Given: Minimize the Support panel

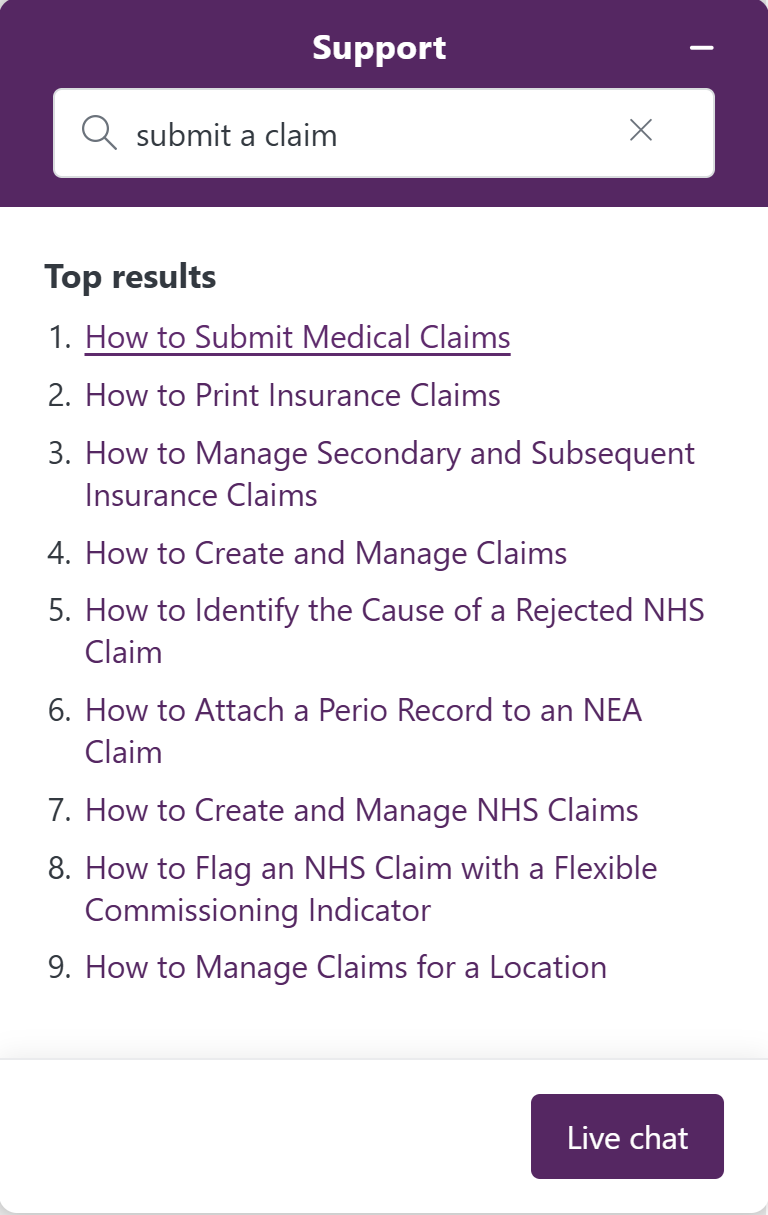Looking at the screenshot, I should 702,48.
